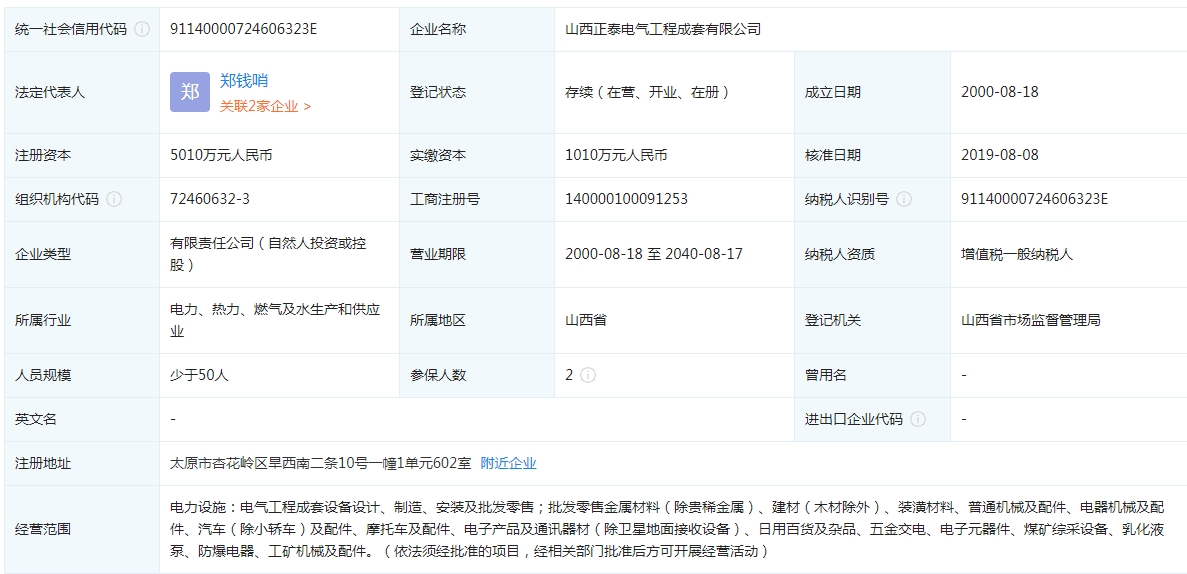Image resolution: width=1187 pixels, height=574 pixels.
Task: Click info icon beside 进出口企业代码
Action: pos(918,419)
